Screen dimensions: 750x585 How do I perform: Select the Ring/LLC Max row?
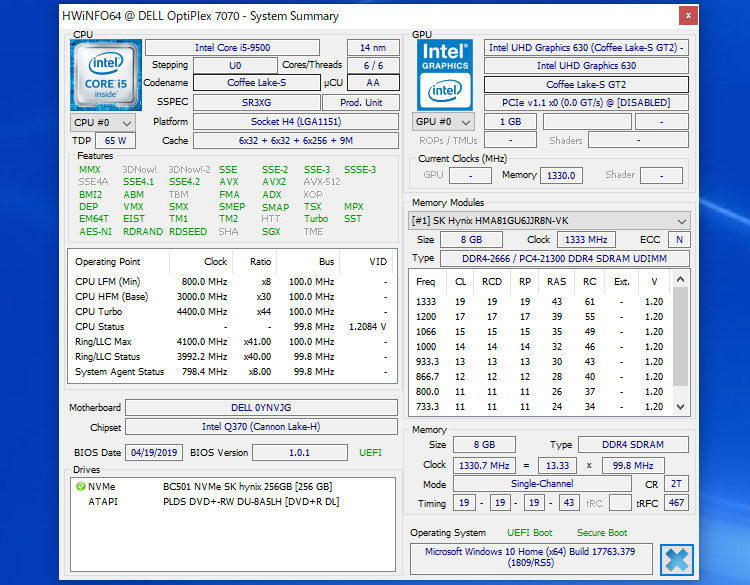232,342
